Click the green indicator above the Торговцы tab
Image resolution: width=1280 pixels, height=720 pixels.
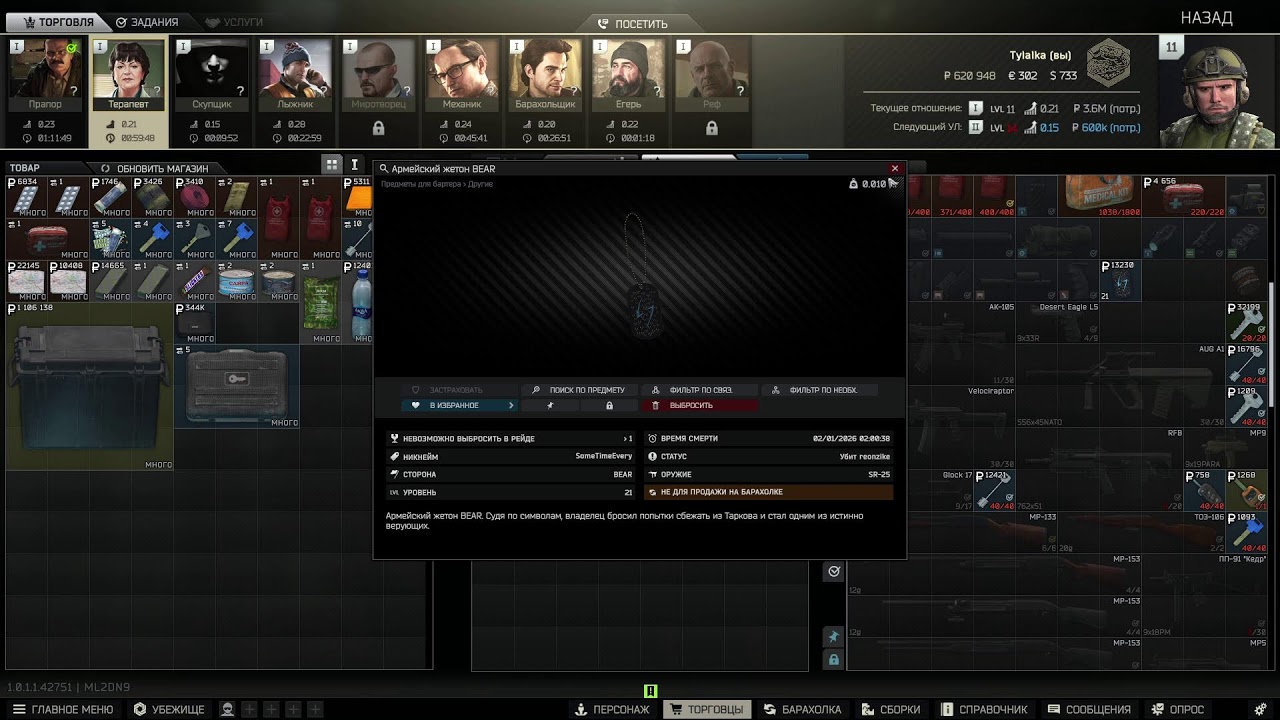(650, 690)
